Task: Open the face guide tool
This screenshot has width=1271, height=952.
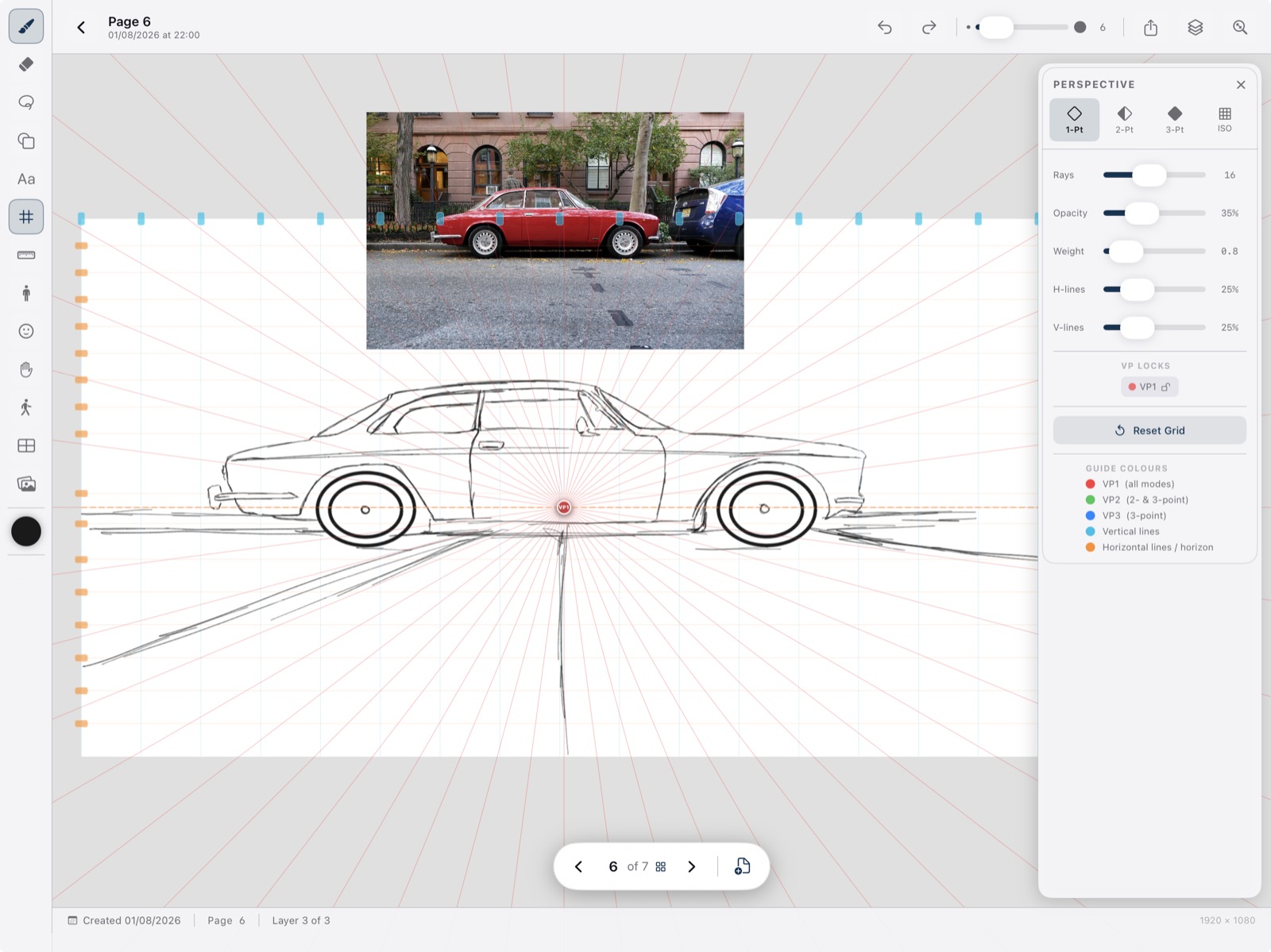Action: (x=26, y=331)
